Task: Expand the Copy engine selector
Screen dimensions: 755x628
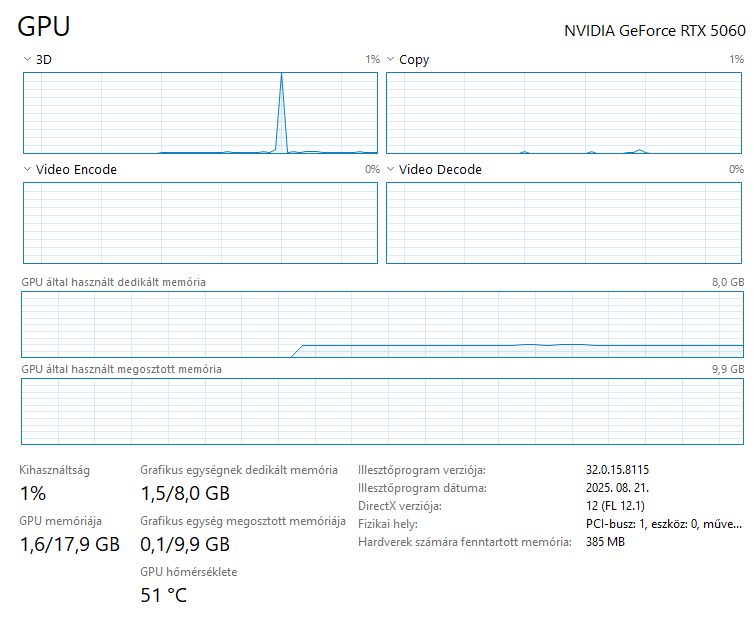Action: 390,60
